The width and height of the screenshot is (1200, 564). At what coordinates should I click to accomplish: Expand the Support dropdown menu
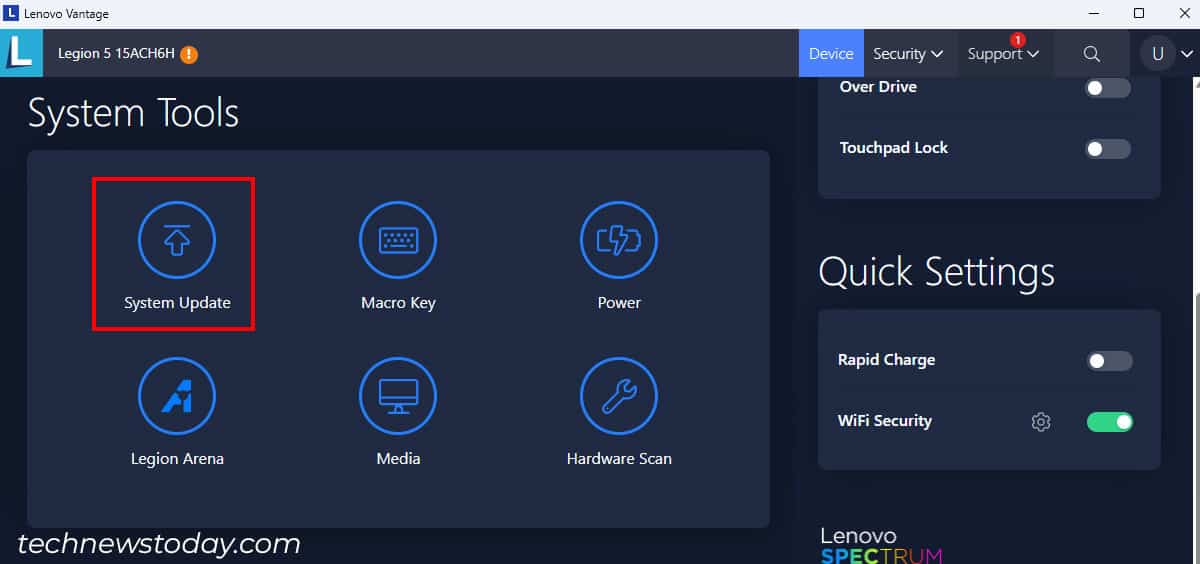1003,54
